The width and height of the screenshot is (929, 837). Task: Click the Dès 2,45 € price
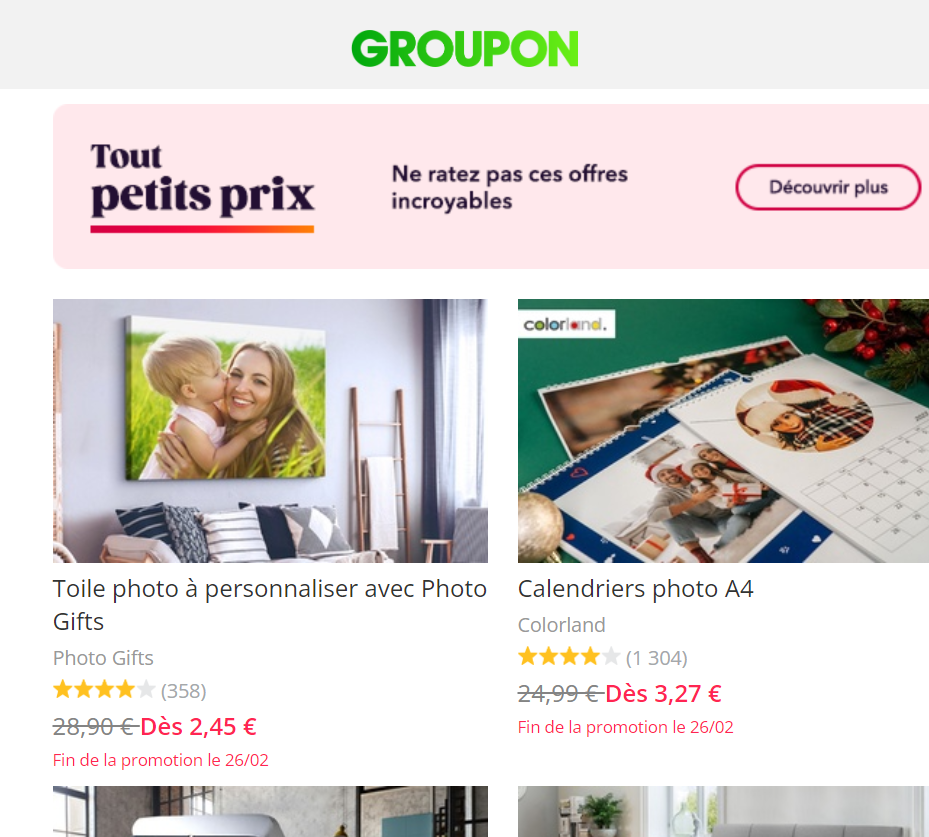coord(198,726)
